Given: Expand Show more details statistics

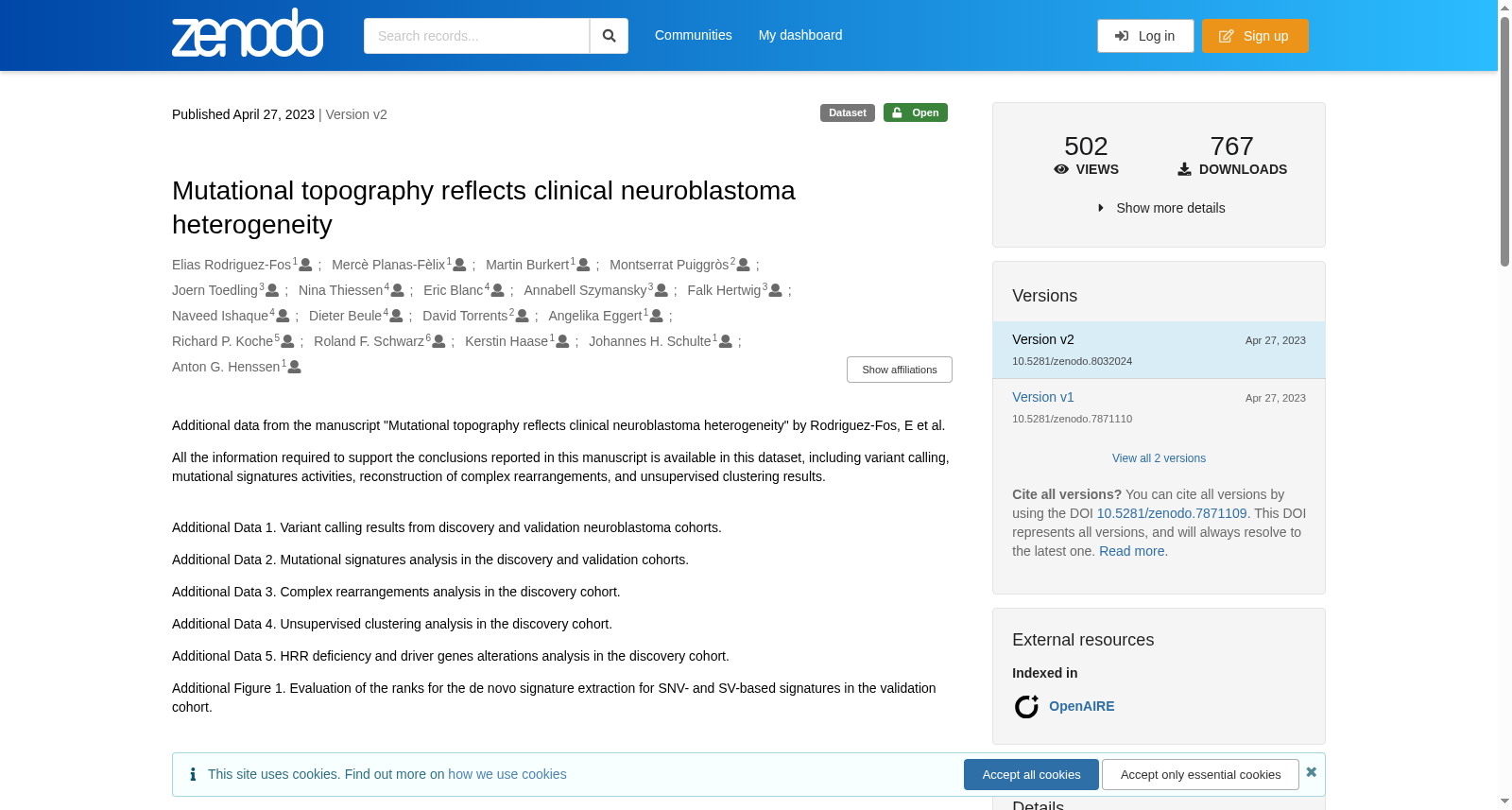Looking at the screenshot, I should tap(1160, 208).
